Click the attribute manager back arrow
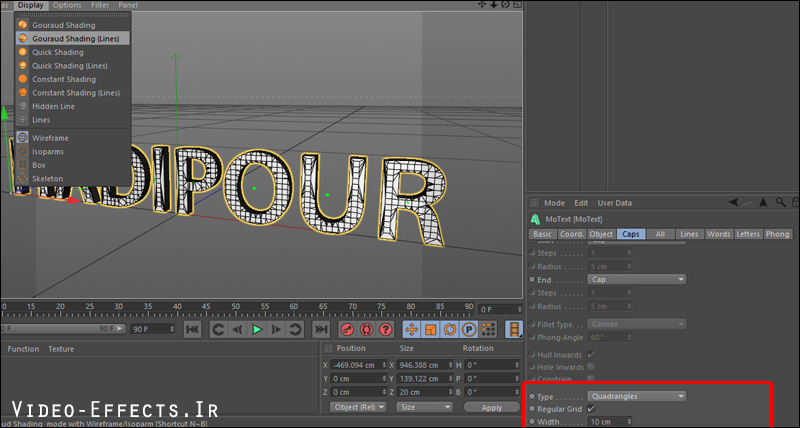Viewport: 800px width, 428px height. [734, 202]
